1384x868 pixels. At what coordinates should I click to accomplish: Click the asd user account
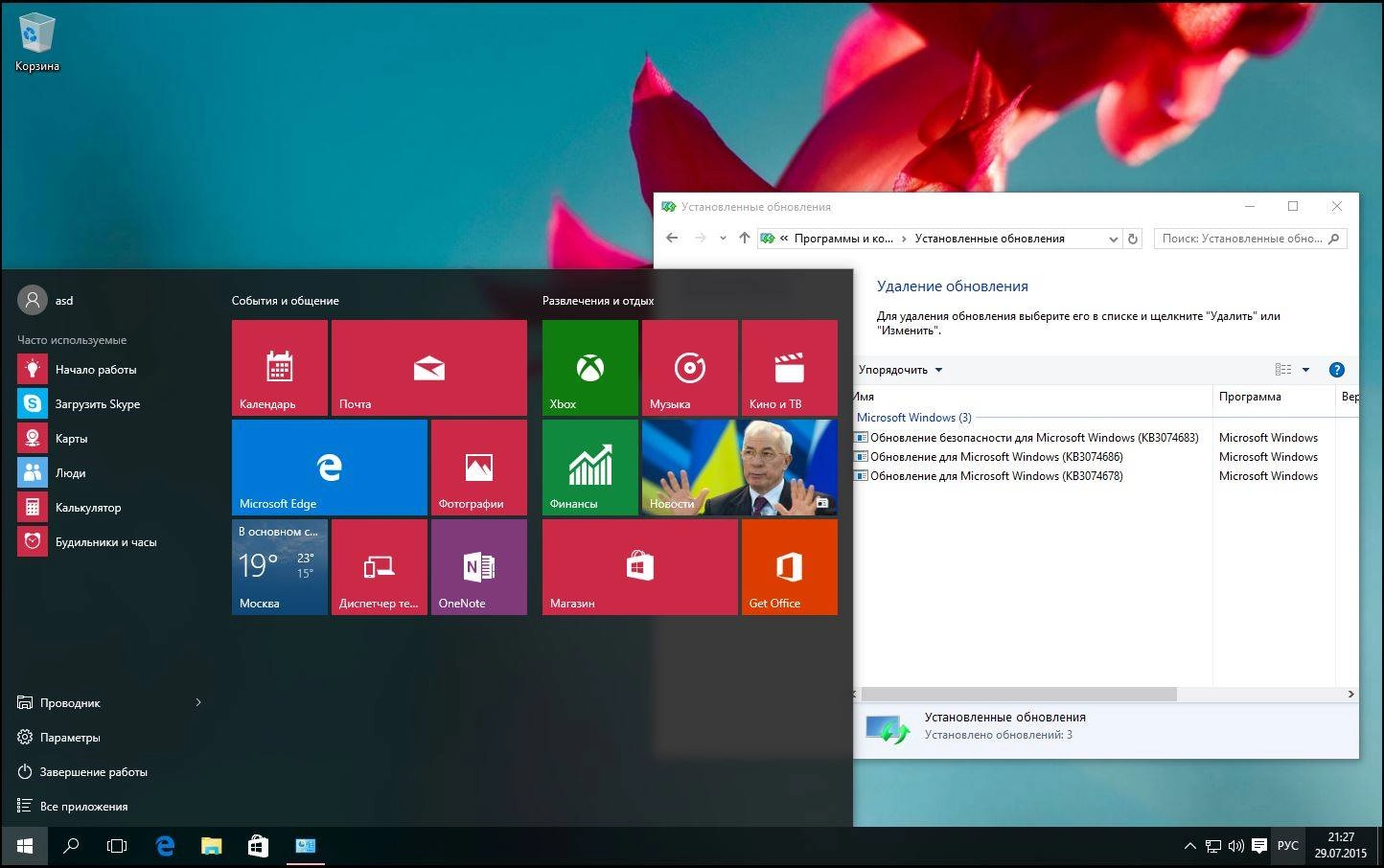[46, 301]
